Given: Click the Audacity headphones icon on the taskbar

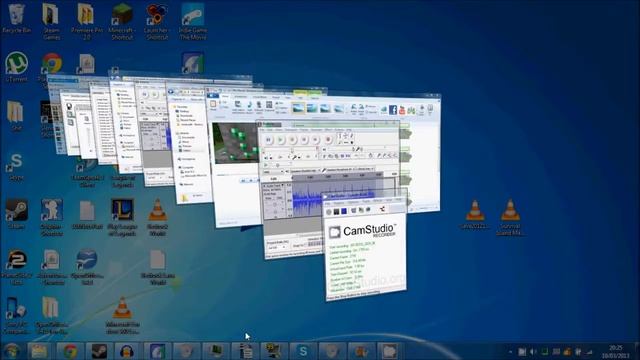Looking at the screenshot, I should tap(128, 351).
